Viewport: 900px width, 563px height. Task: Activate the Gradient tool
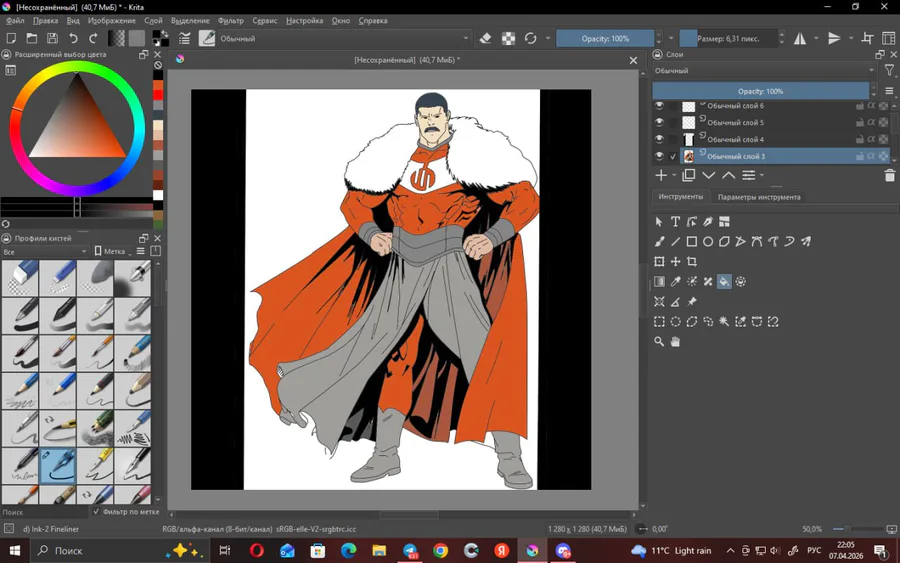[659, 282]
